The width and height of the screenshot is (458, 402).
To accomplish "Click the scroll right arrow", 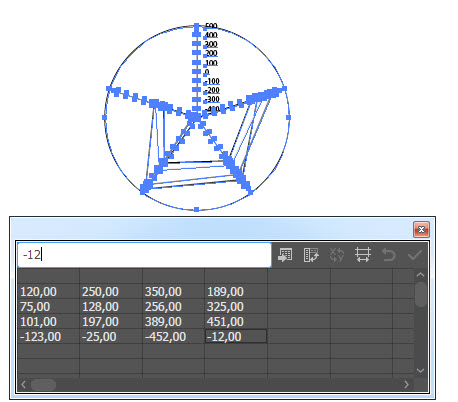I will point(406,385).
